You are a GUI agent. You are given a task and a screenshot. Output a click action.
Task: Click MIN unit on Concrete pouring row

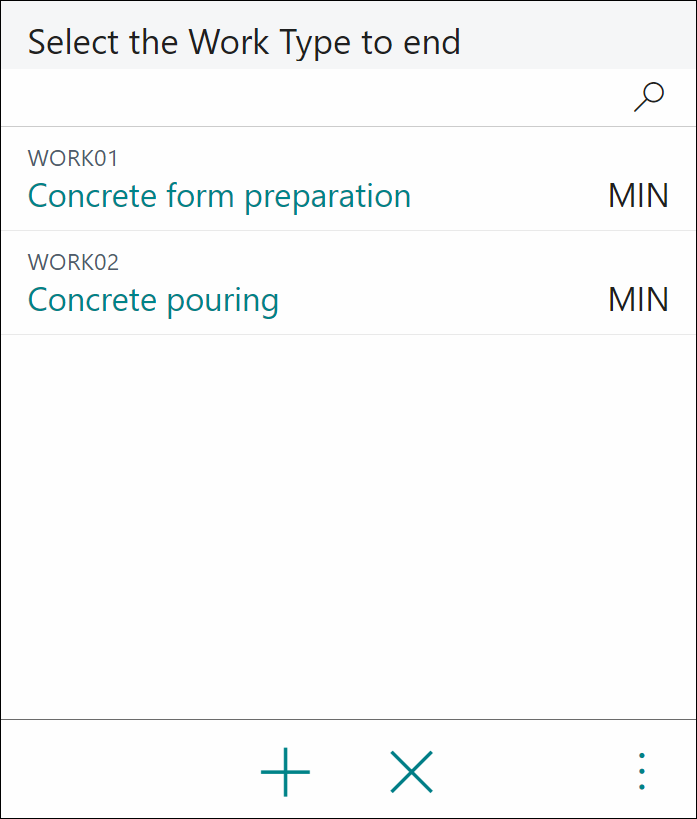[638, 299]
